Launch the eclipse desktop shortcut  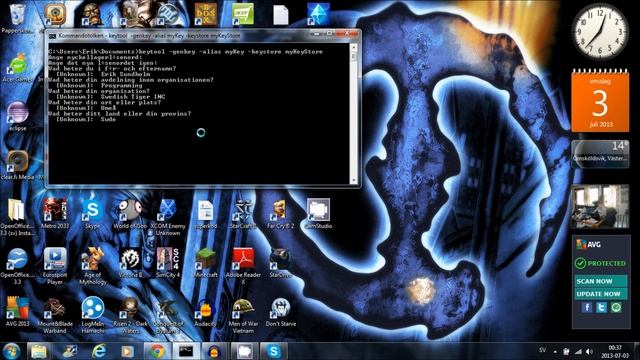pyautogui.click(x=17, y=116)
